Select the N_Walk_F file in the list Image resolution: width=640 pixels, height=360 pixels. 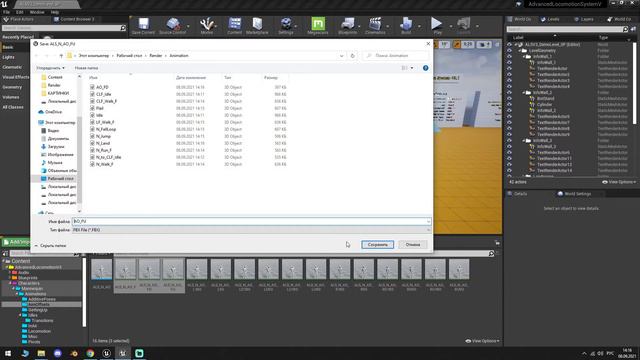point(104,164)
